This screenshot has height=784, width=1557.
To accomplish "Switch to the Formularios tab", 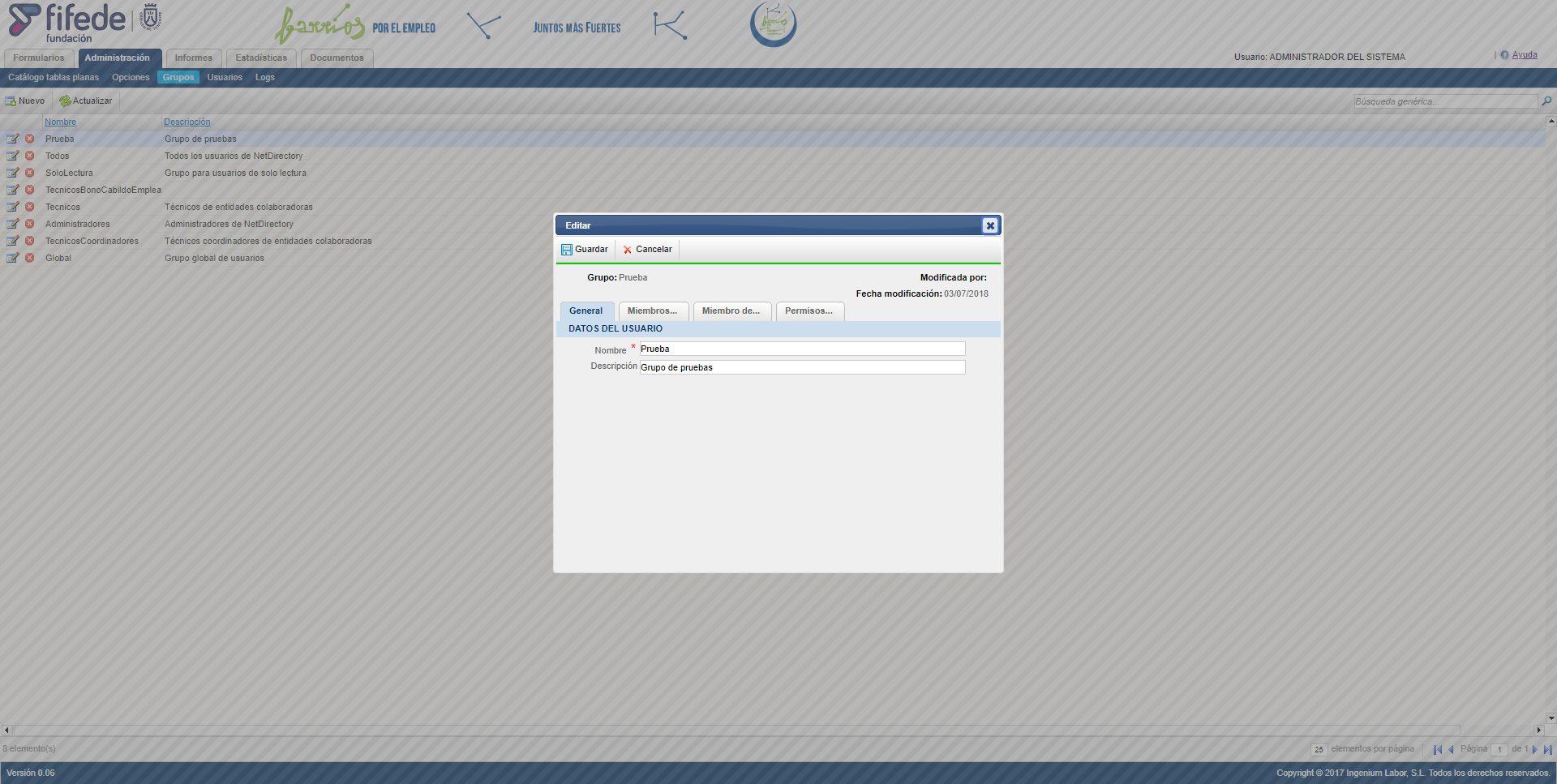I will pos(39,58).
